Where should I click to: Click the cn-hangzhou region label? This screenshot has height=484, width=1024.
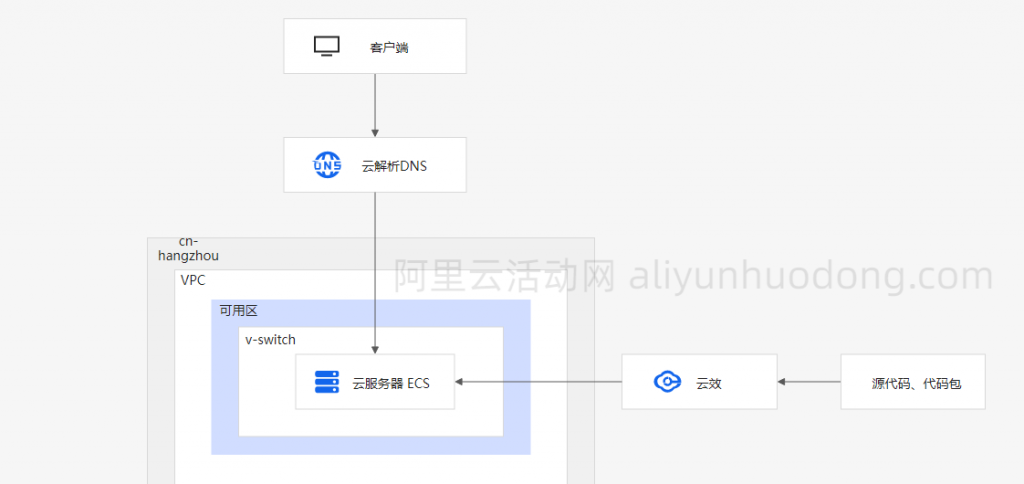189,249
